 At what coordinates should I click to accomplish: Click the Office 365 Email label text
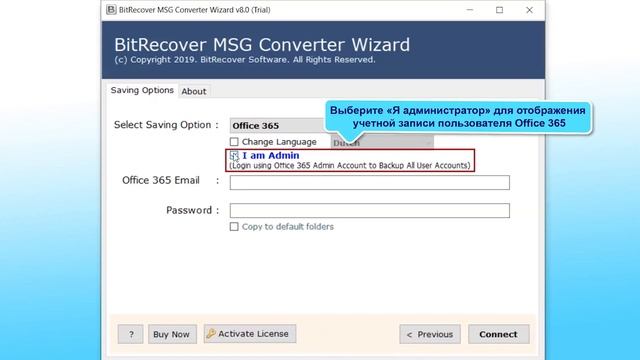coord(161,180)
